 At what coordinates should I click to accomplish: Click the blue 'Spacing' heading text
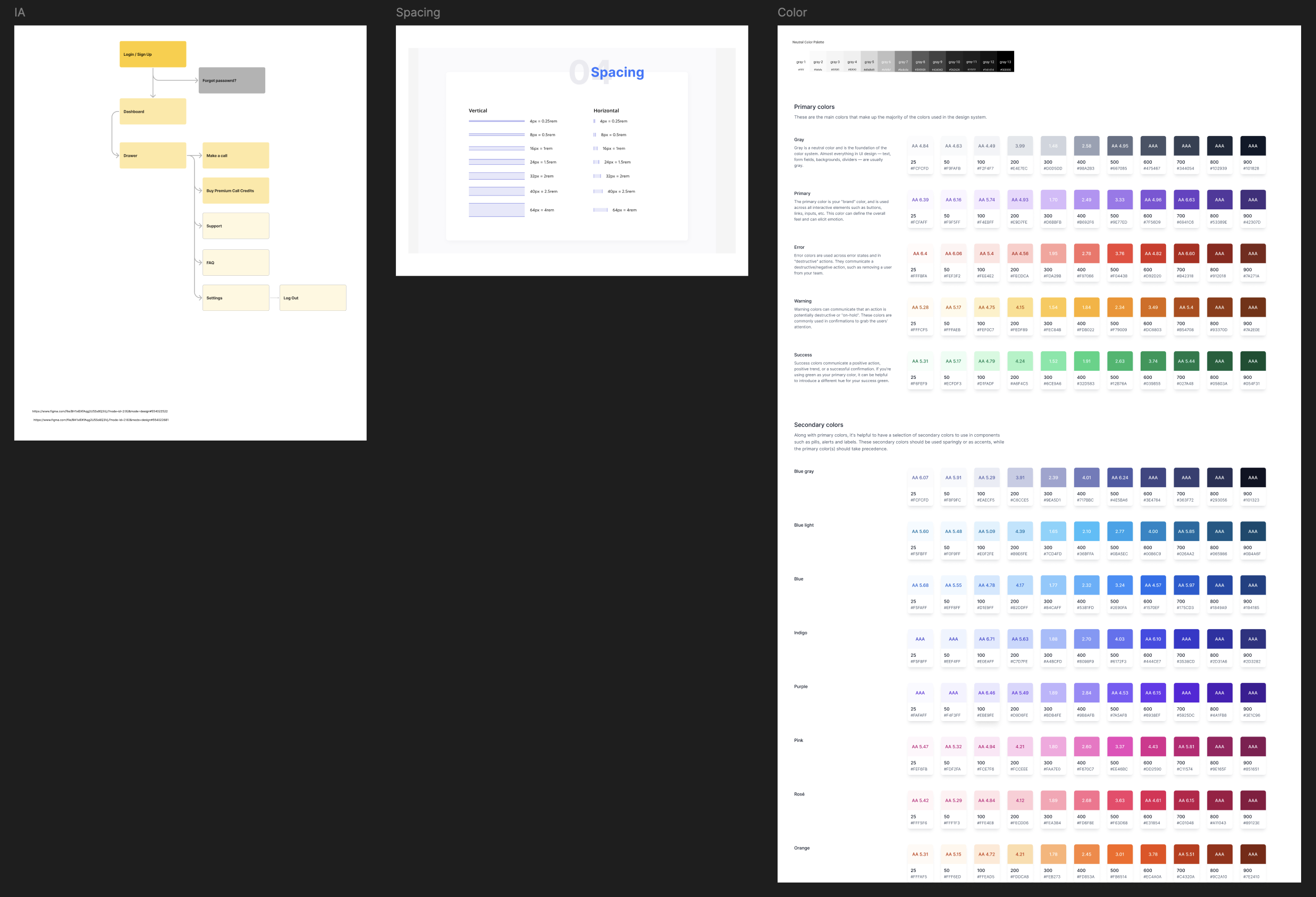click(617, 72)
